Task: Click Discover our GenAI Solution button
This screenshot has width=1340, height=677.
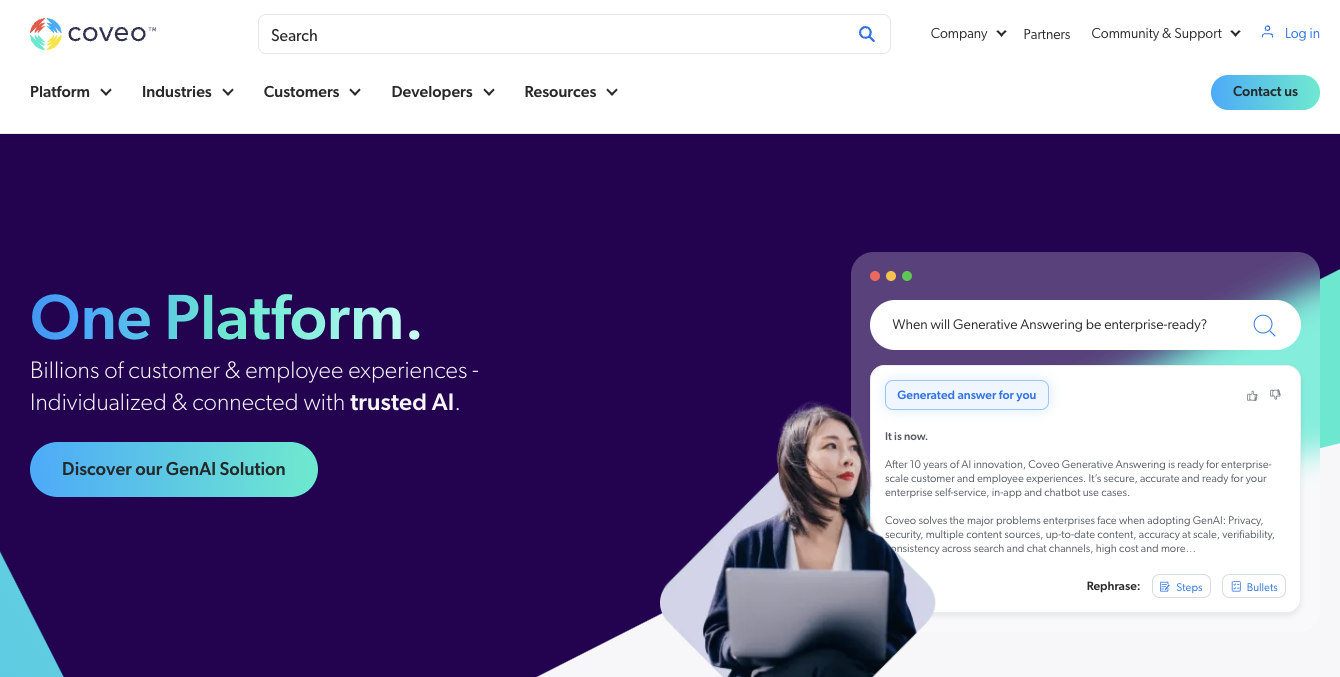Action: (174, 469)
